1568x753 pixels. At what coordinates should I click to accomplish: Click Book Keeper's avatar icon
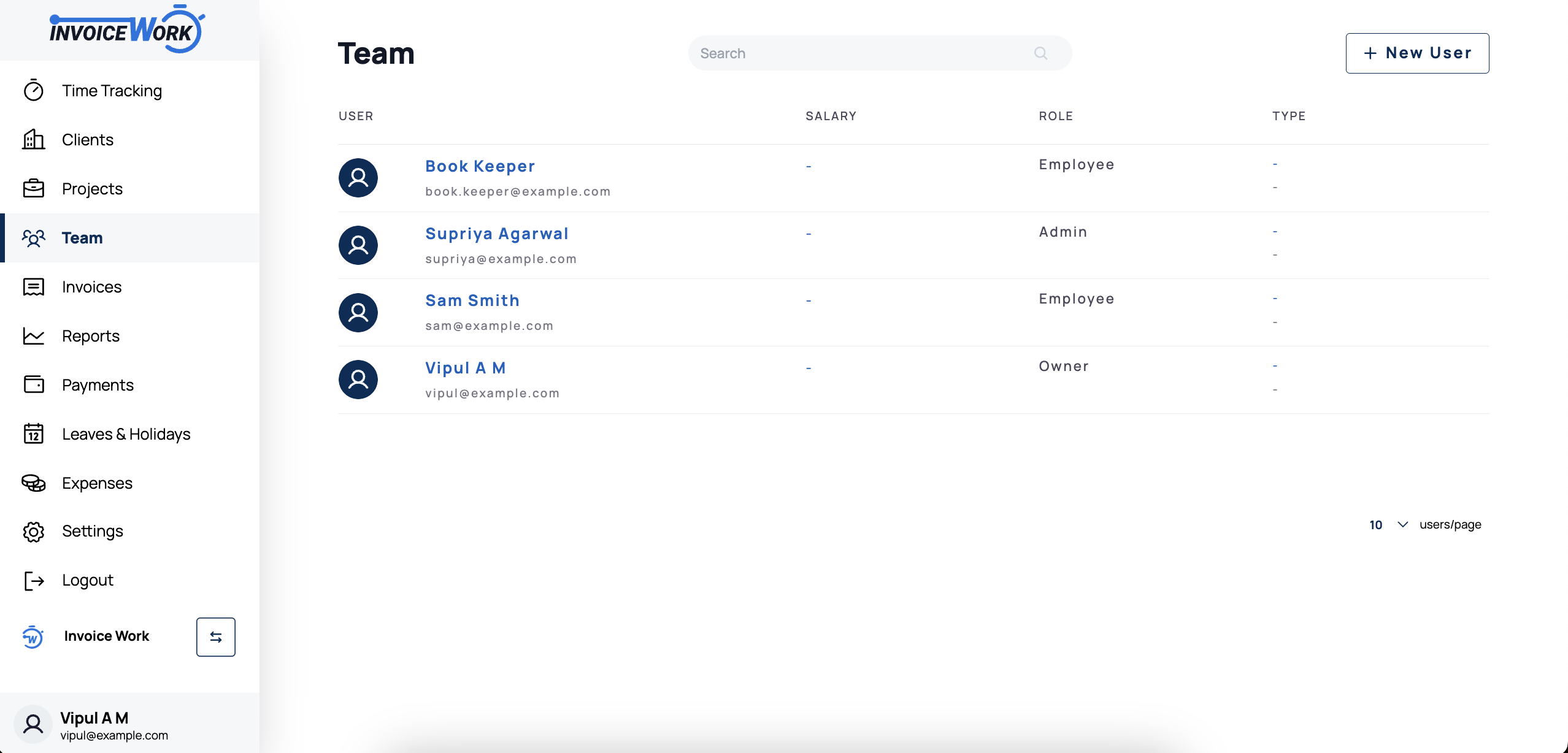point(358,177)
